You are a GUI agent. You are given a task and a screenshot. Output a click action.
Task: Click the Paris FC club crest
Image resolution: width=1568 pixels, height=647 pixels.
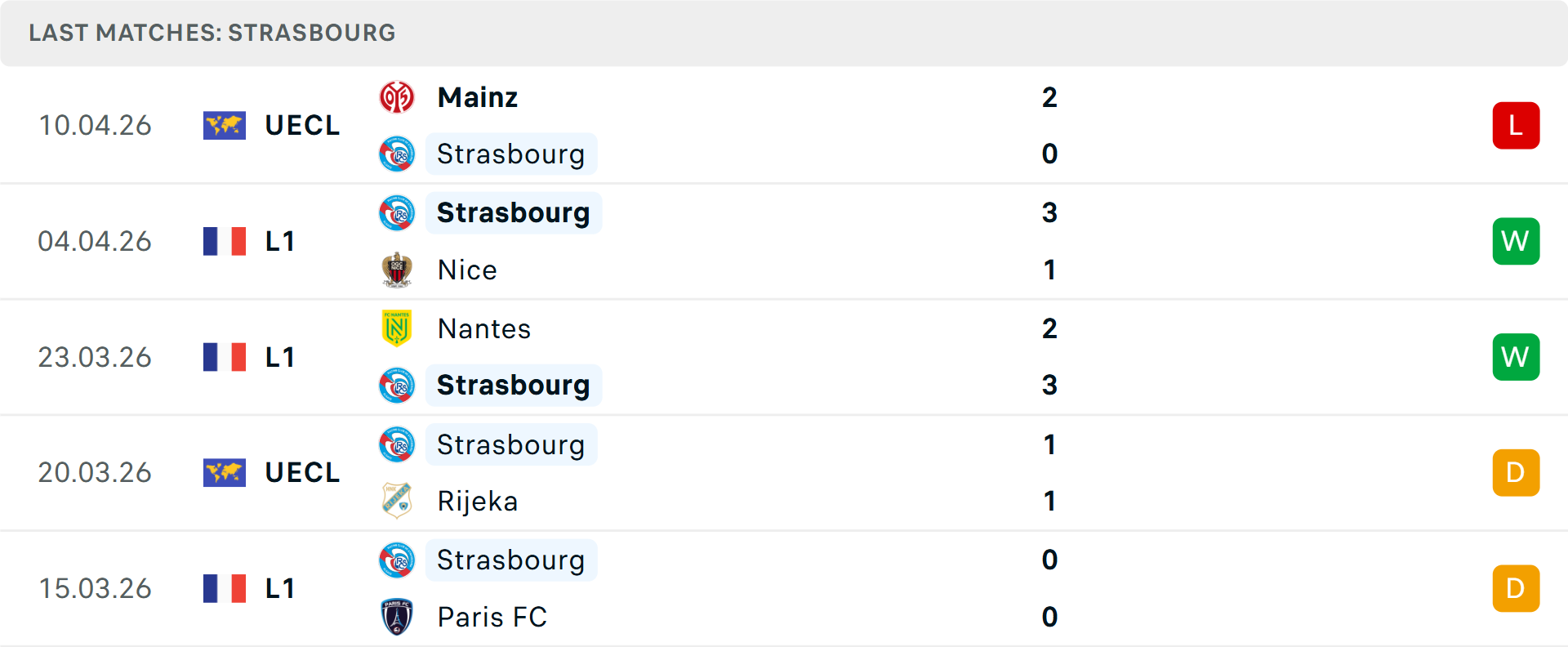(x=397, y=617)
